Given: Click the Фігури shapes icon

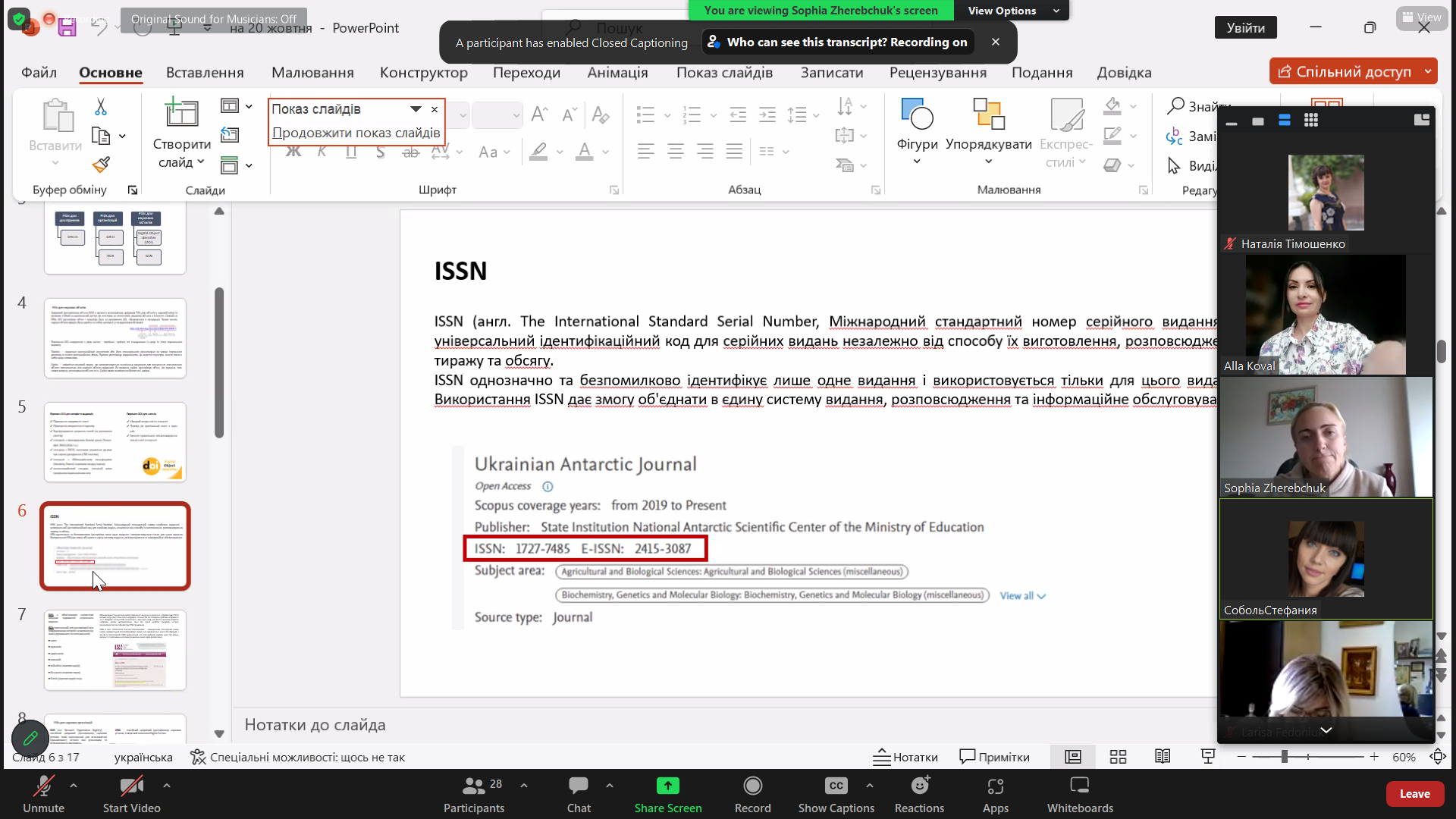Looking at the screenshot, I should (917, 115).
